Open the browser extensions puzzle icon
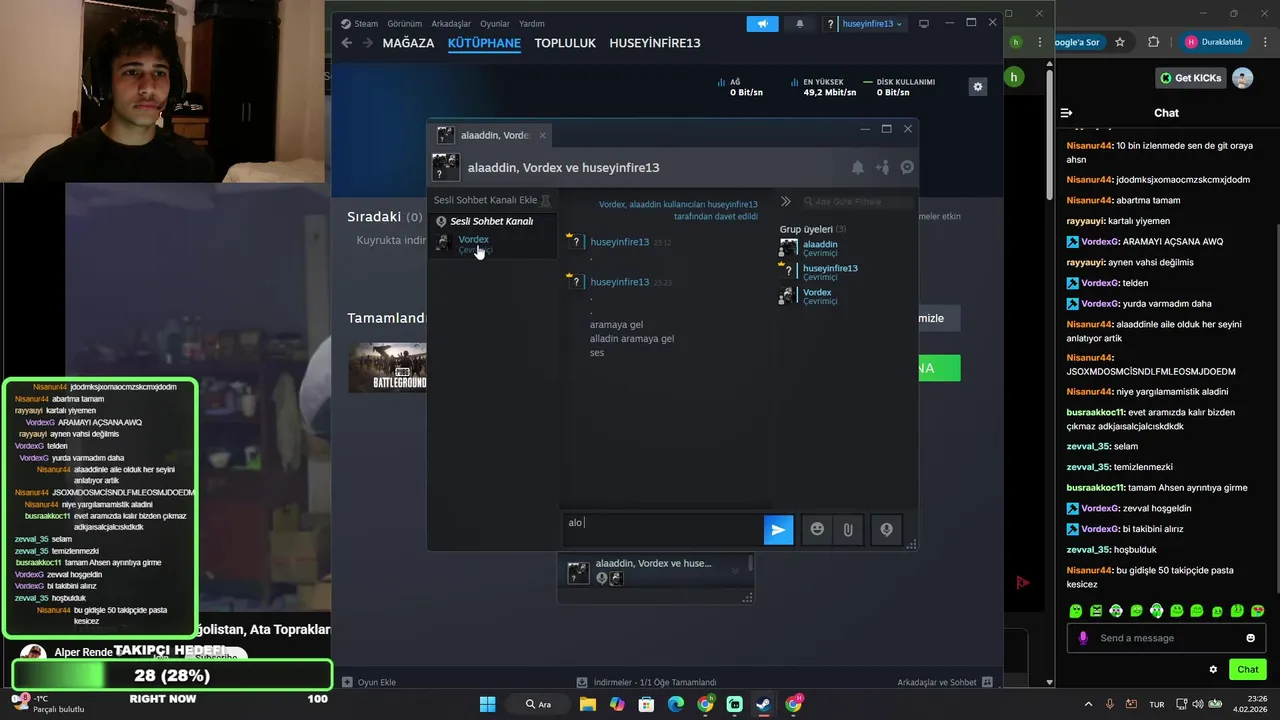 point(1153,42)
